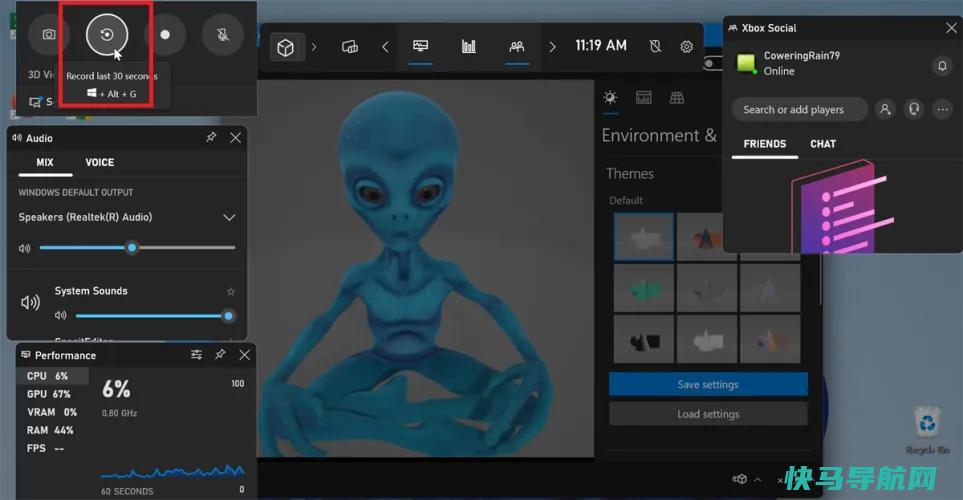Close the Xbox Social widget
The image size is (963, 500).
pyautogui.click(x=951, y=28)
